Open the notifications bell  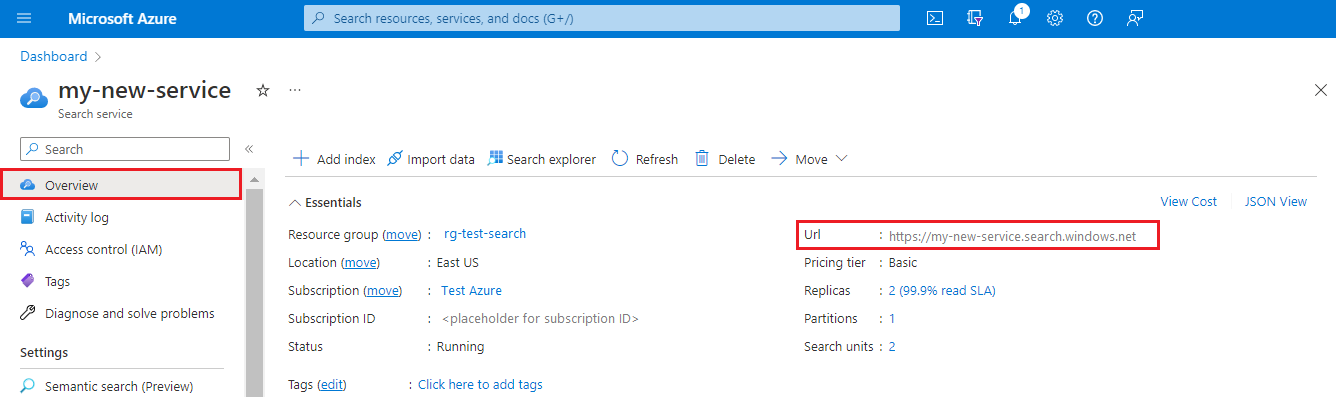(1016, 18)
